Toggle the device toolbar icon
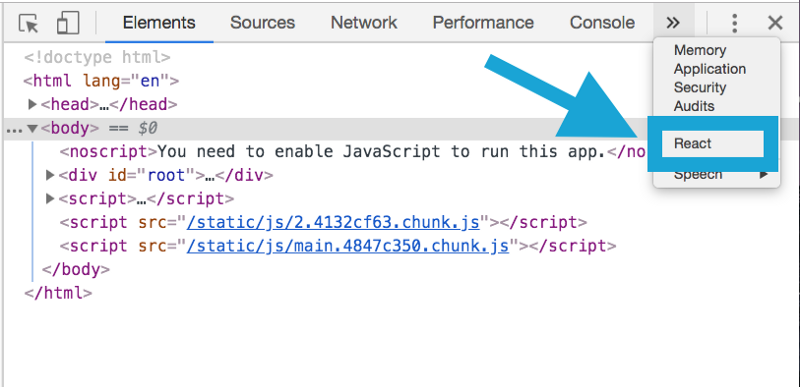 [68, 23]
